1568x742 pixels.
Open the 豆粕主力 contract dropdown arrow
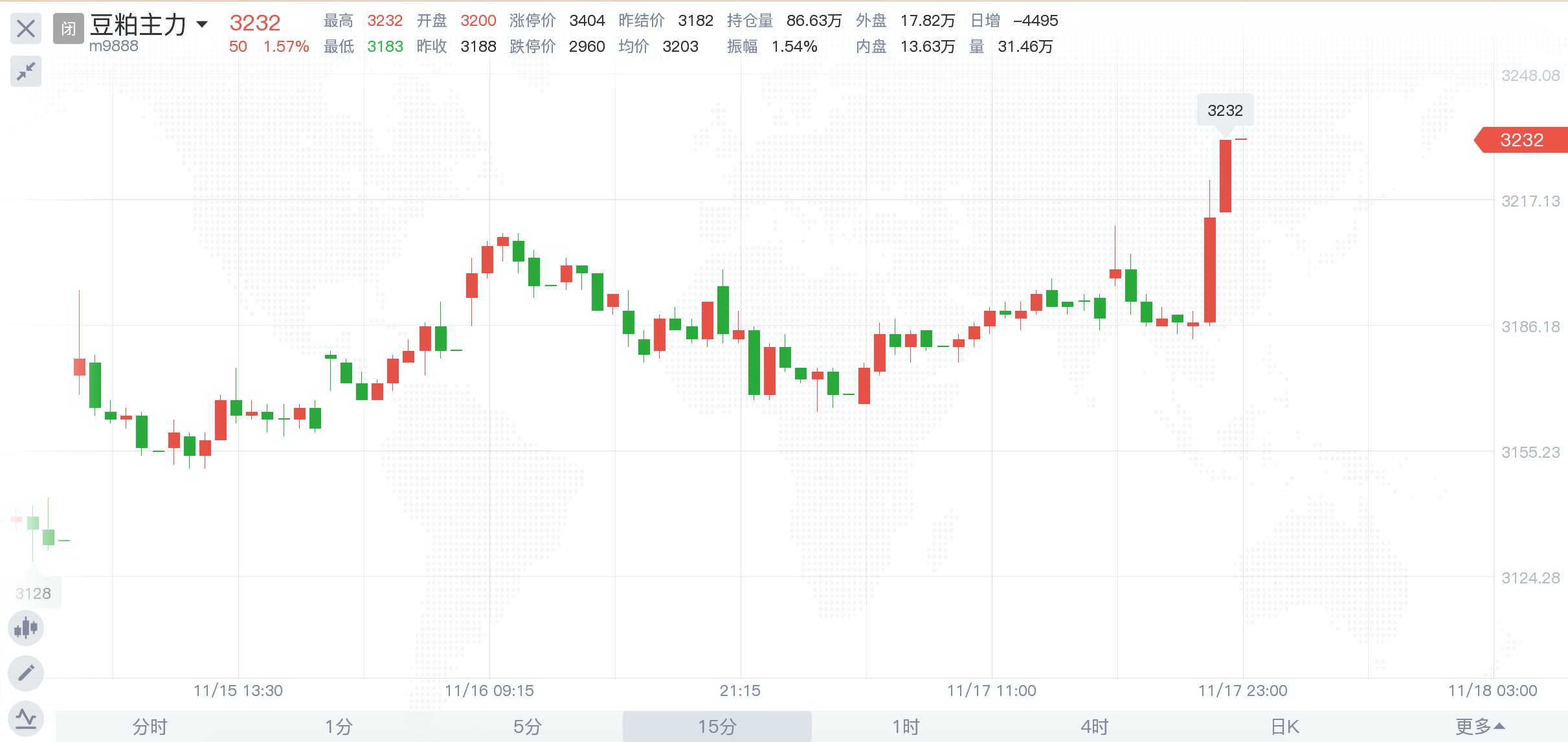[202, 25]
